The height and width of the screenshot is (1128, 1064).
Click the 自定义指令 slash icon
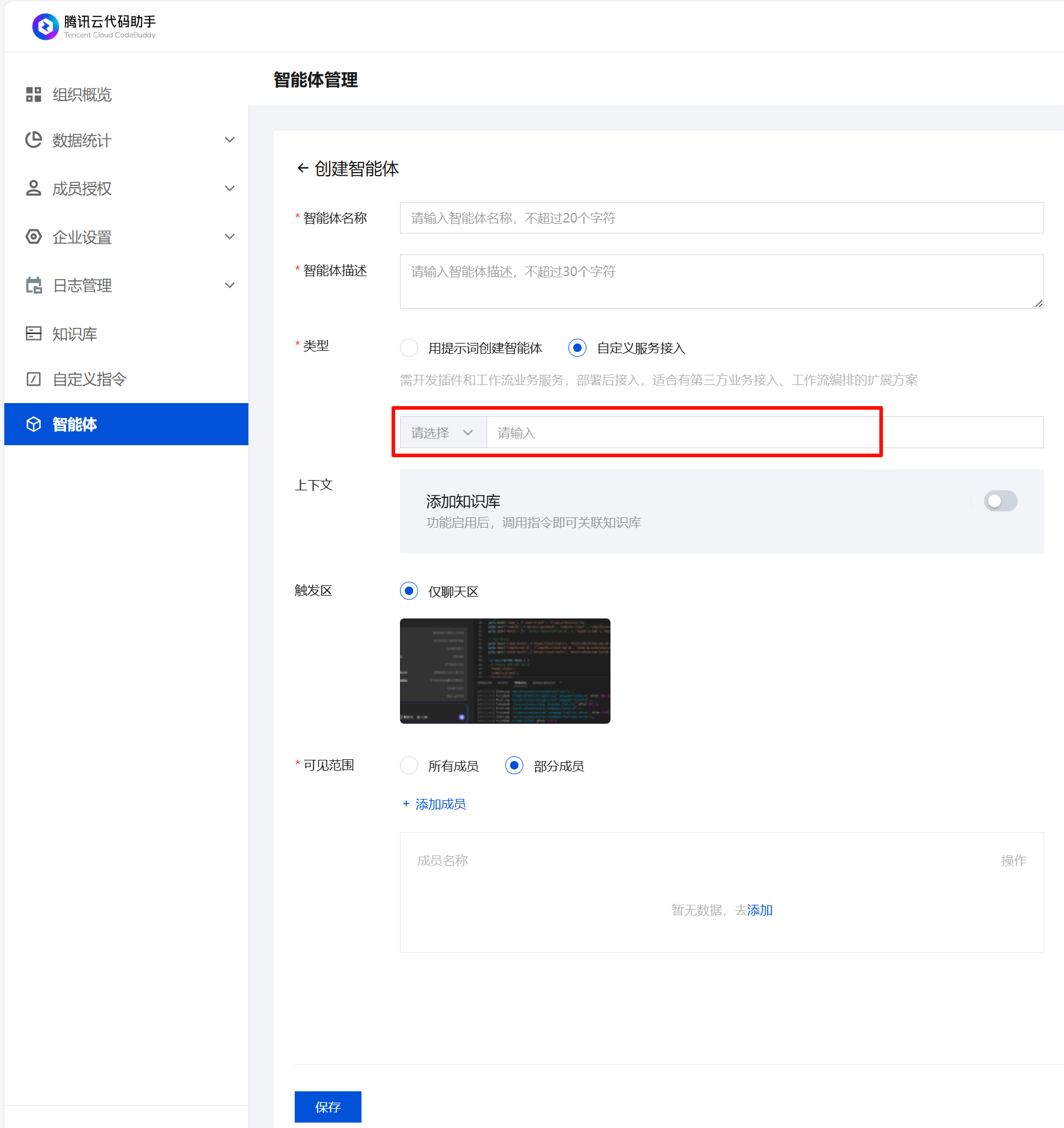click(x=34, y=379)
